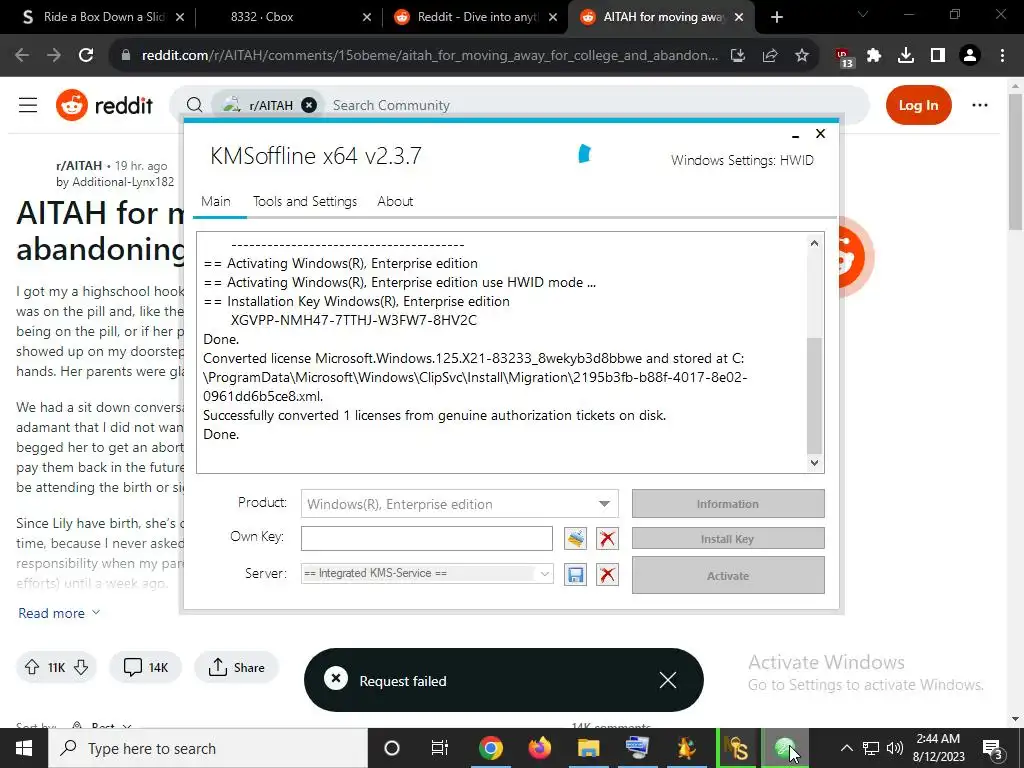The image size is (1024, 768).
Task: Open Cortana circle on the taskbar
Action: pyautogui.click(x=392, y=748)
